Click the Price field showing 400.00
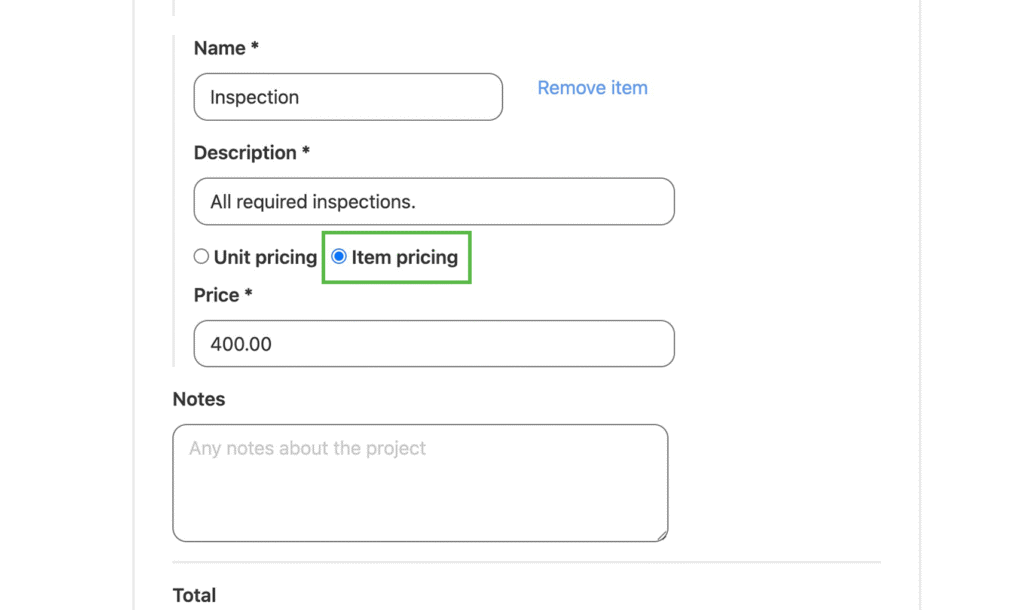This screenshot has height=610, width=1024. pos(434,344)
